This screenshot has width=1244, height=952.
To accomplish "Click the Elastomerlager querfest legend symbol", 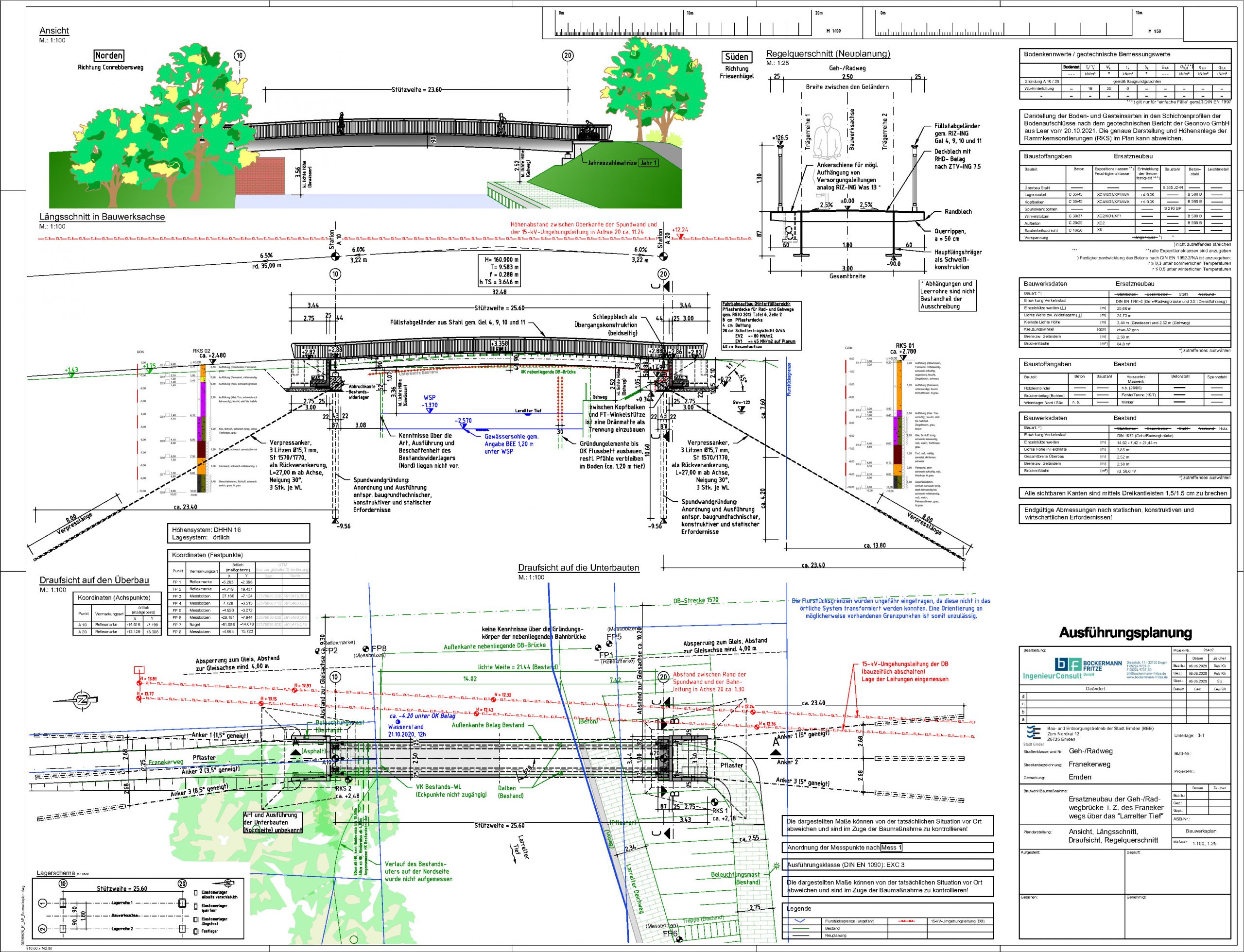I will tap(196, 907).
